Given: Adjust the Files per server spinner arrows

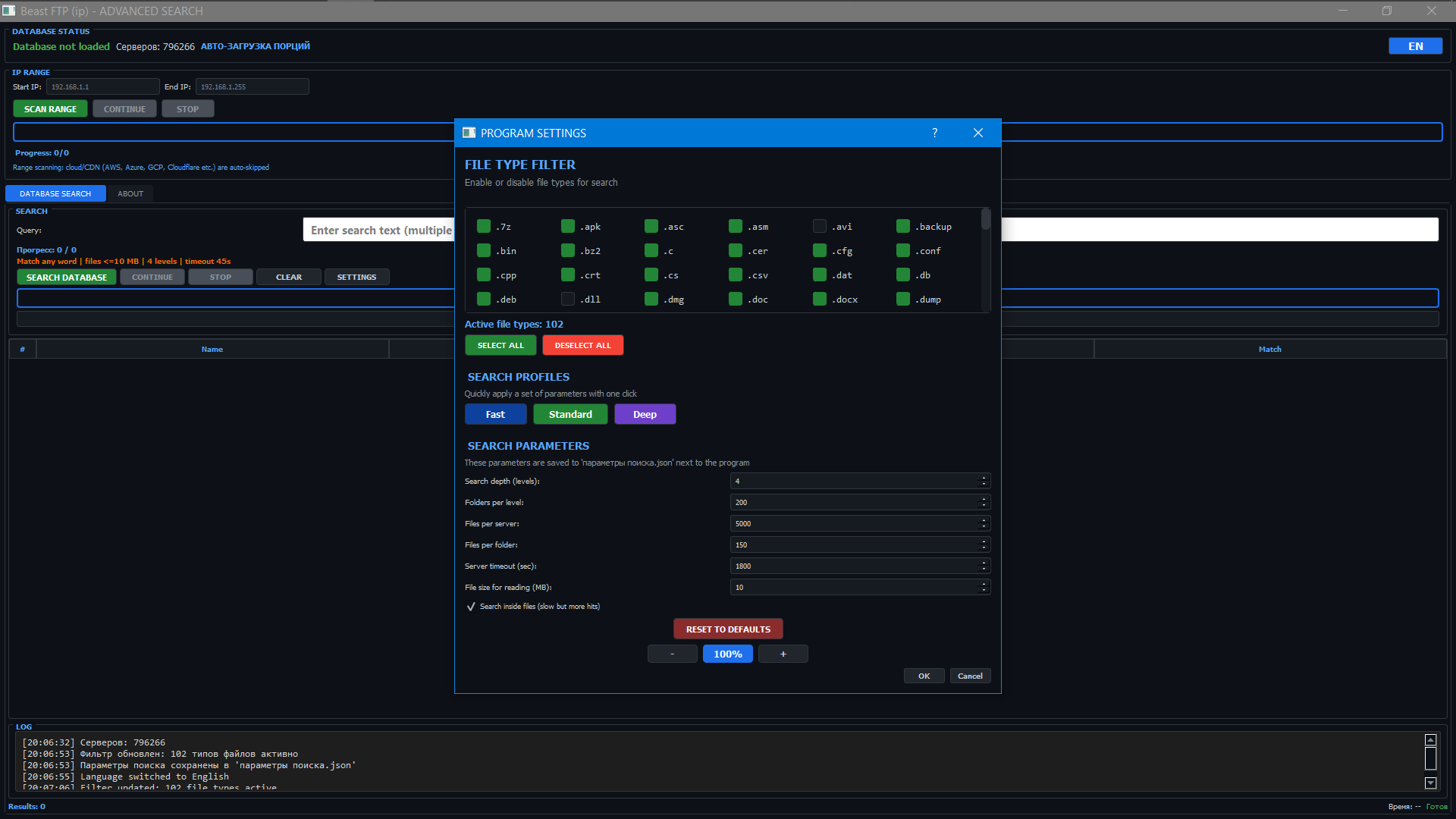Looking at the screenshot, I should click(984, 523).
